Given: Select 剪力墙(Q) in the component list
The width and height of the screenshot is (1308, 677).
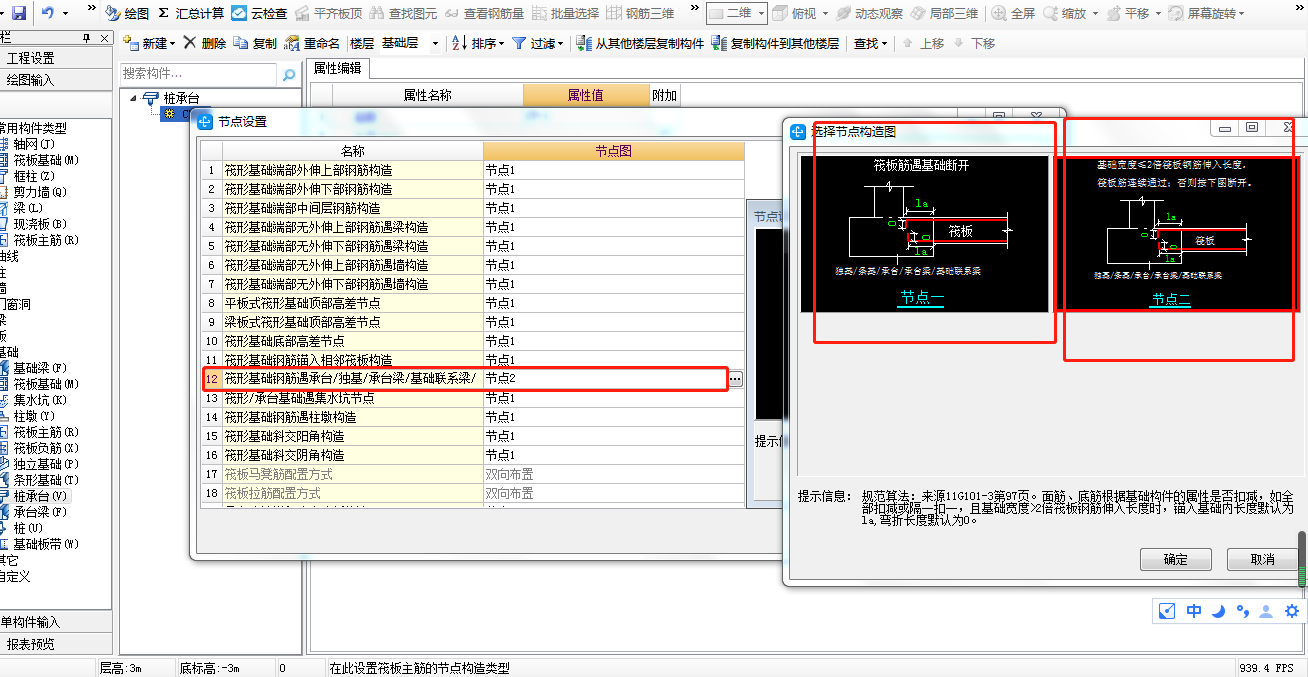Looking at the screenshot, I should (x=38, y=192).
